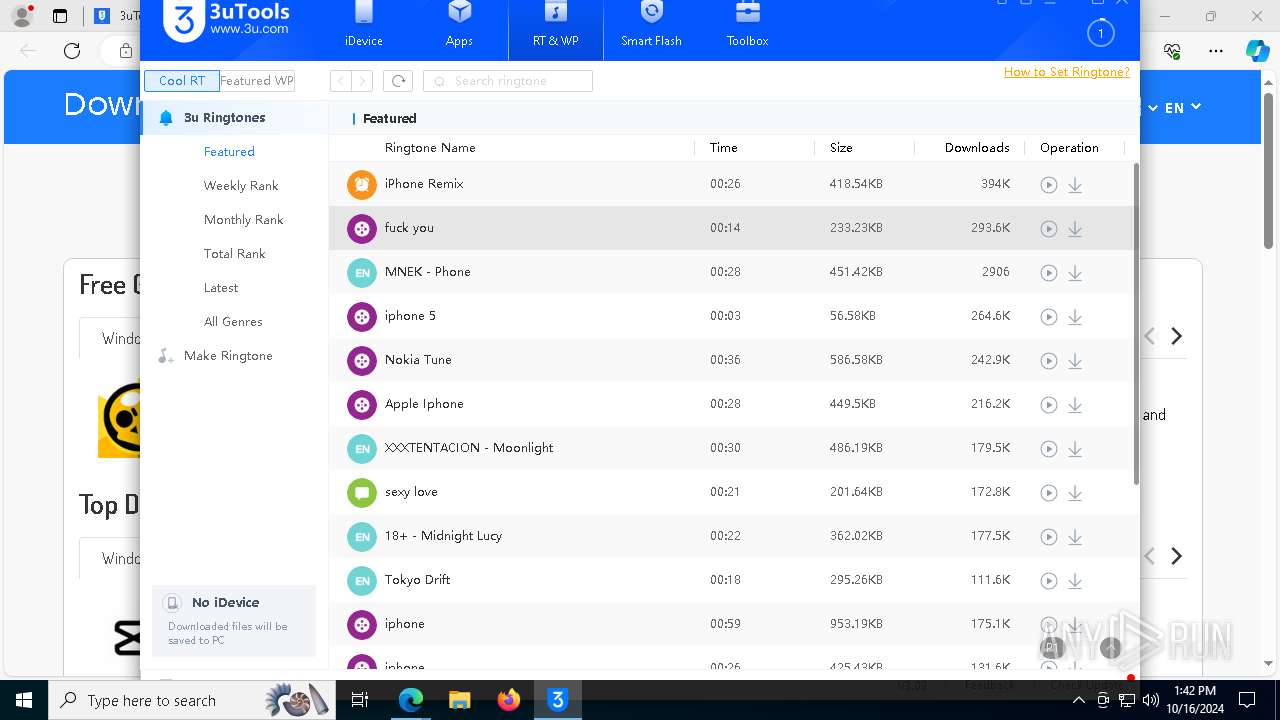Click the ringtone list vertical scrollbar

[x=1135, y=324]
